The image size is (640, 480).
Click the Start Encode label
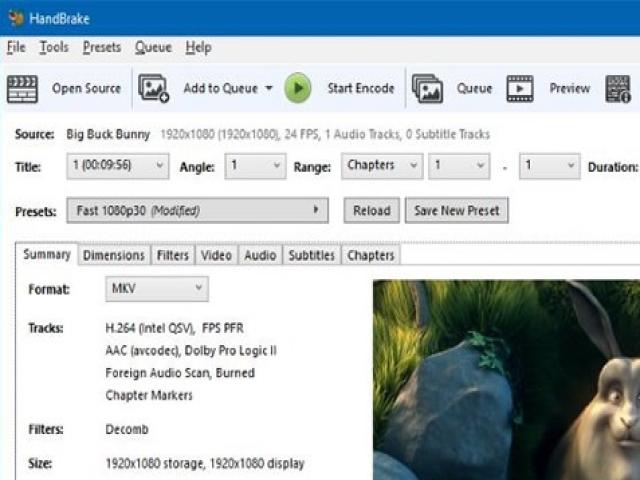click(361, 89)
